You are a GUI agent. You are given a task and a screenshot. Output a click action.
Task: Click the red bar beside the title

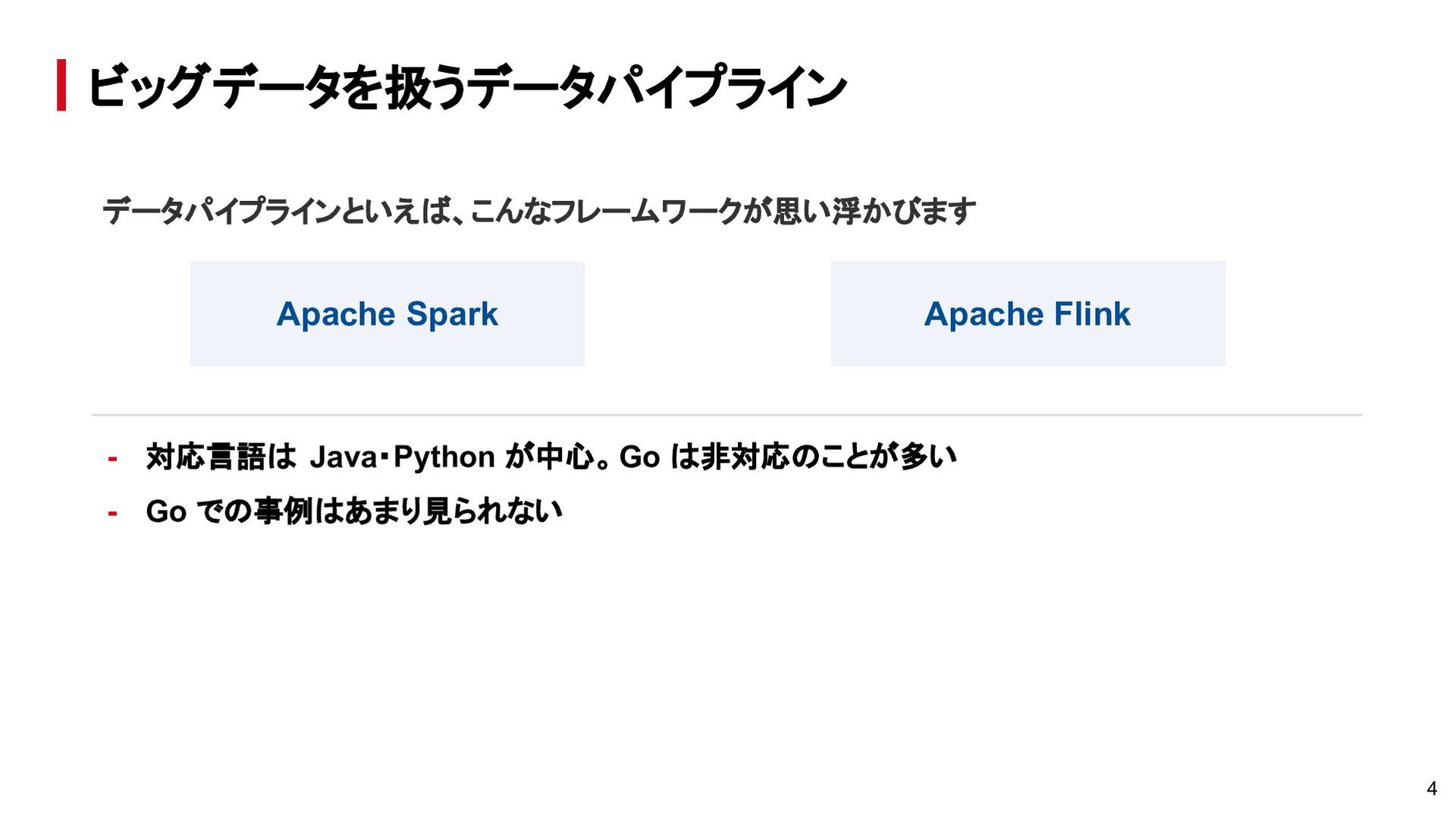coord(61,85)
